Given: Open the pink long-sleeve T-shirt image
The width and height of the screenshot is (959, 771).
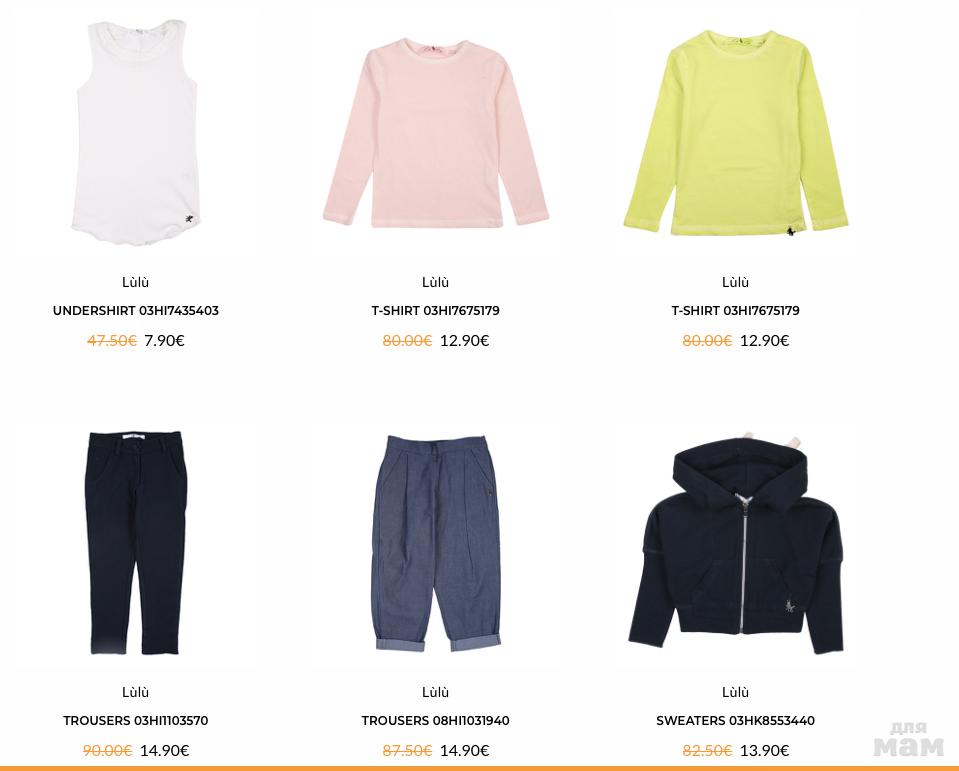Looking at the screenshot, I should coord(435,133).
